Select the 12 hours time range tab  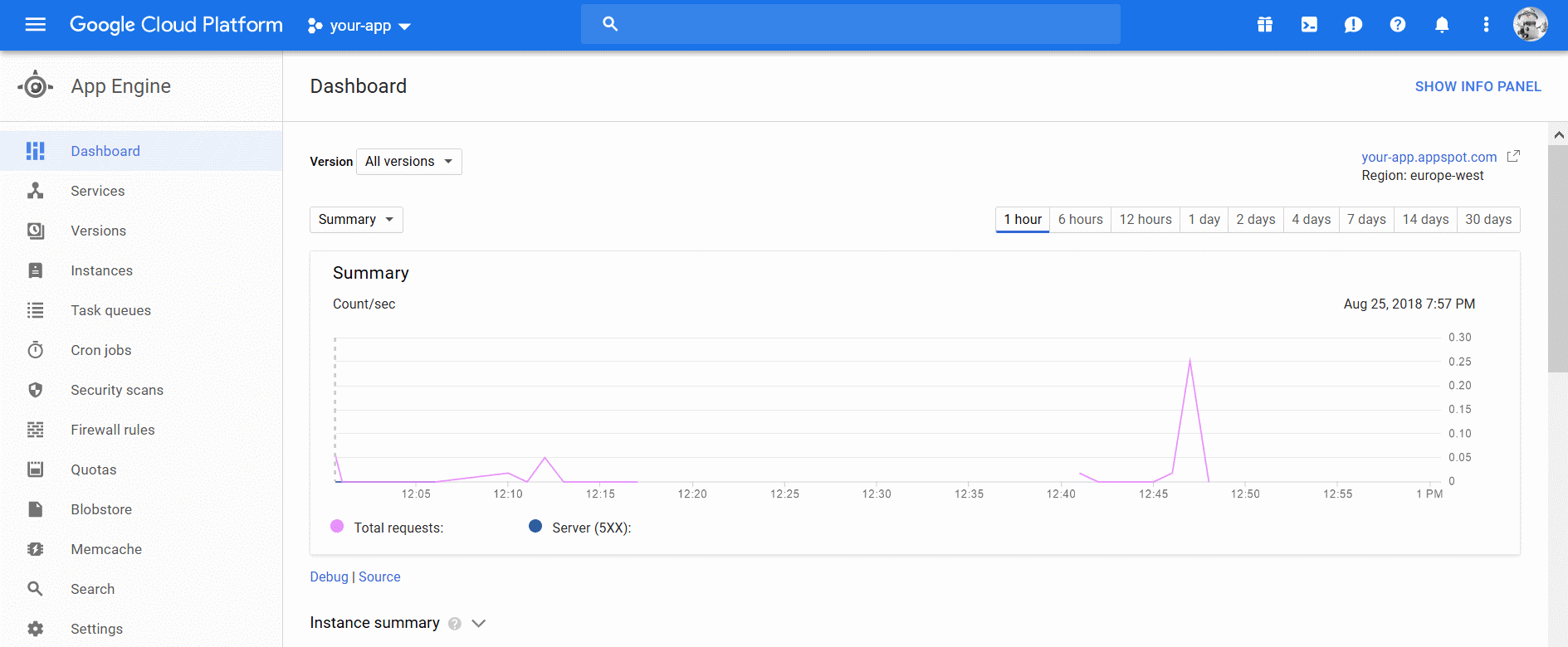[1145, 220]
